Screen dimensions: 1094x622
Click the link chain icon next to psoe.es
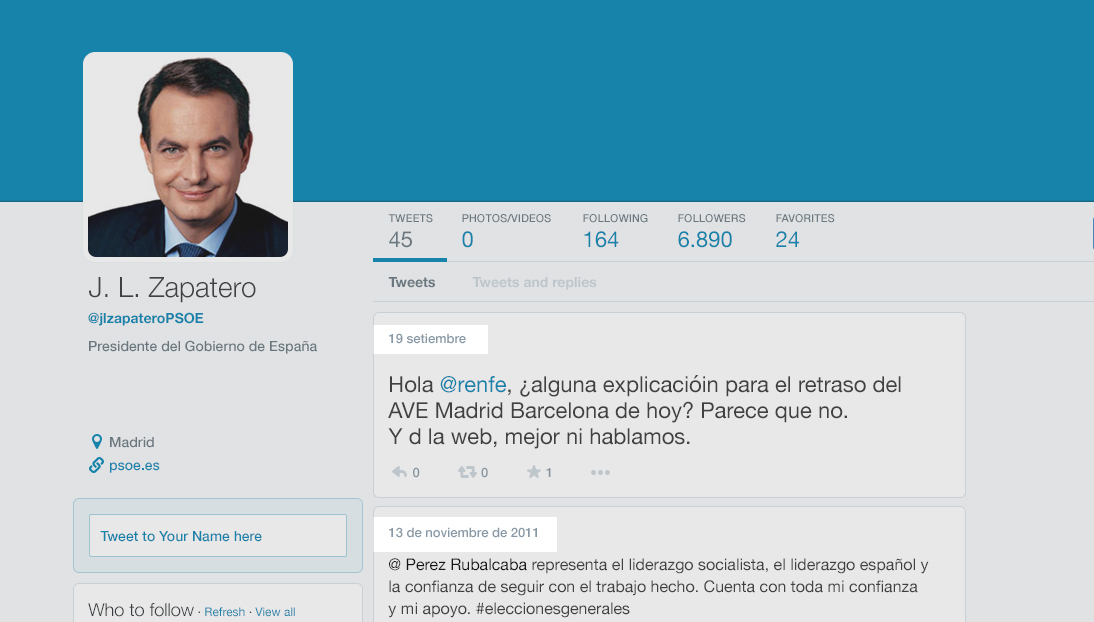coord(96,464)
